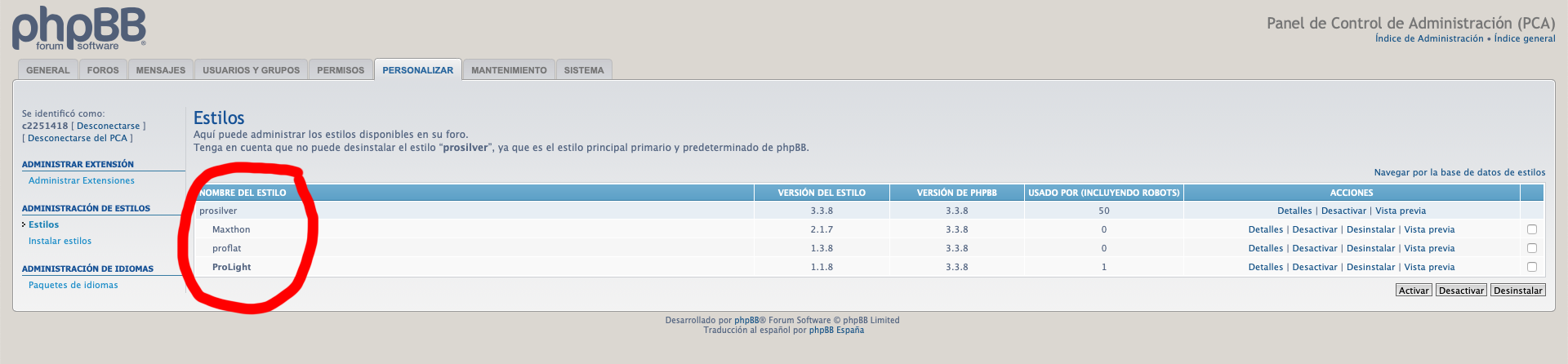Open the Usuarios y Grupos tab

pos(251,70)
